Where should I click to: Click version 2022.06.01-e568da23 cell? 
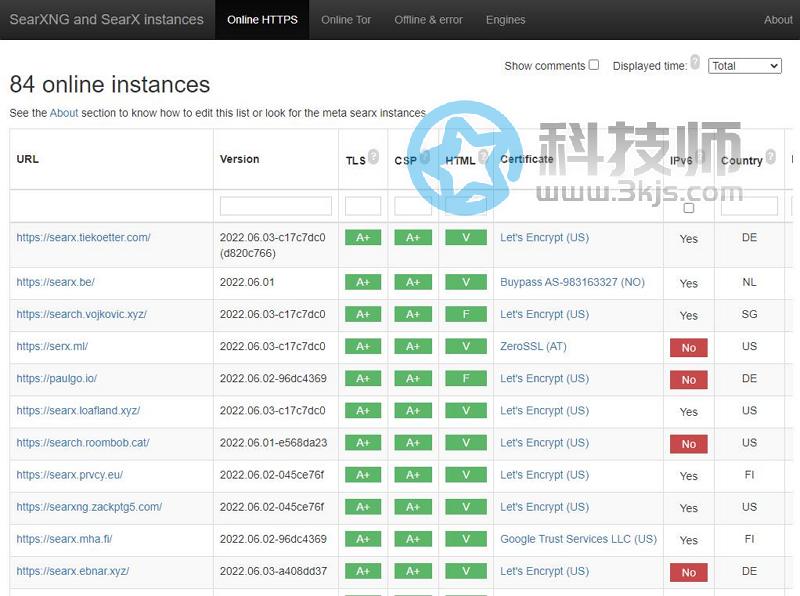(x=273, y=443)
